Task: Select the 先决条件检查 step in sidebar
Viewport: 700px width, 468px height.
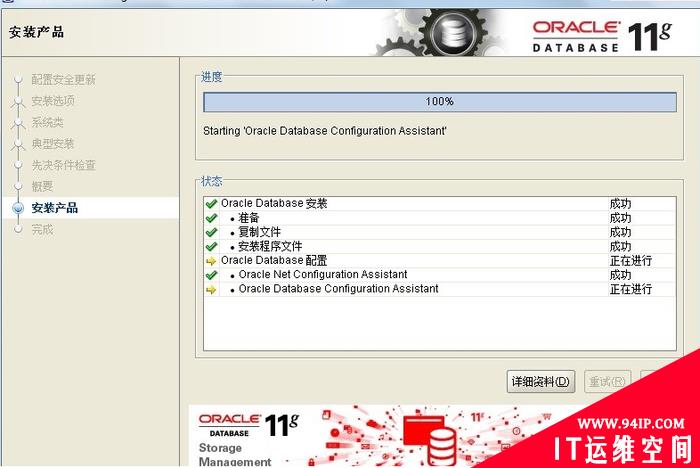Action: [63, 165]
